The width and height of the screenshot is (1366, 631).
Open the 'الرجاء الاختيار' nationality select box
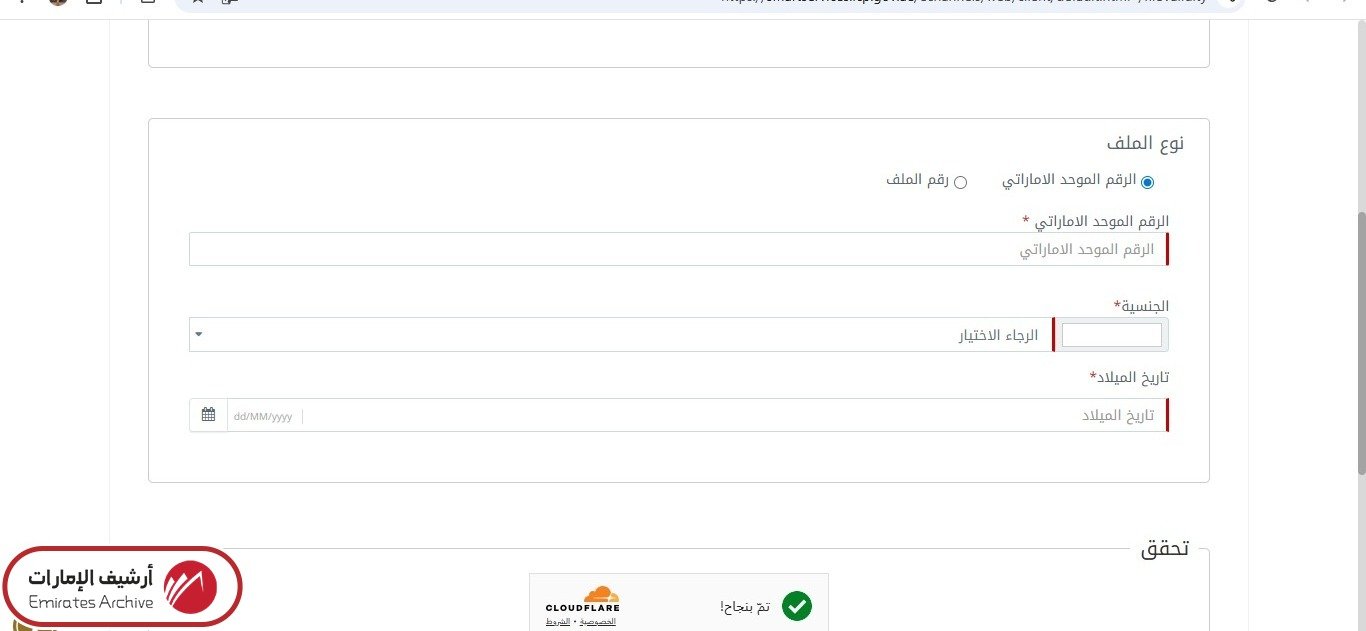pyautogui.click(x=620, y=335)
